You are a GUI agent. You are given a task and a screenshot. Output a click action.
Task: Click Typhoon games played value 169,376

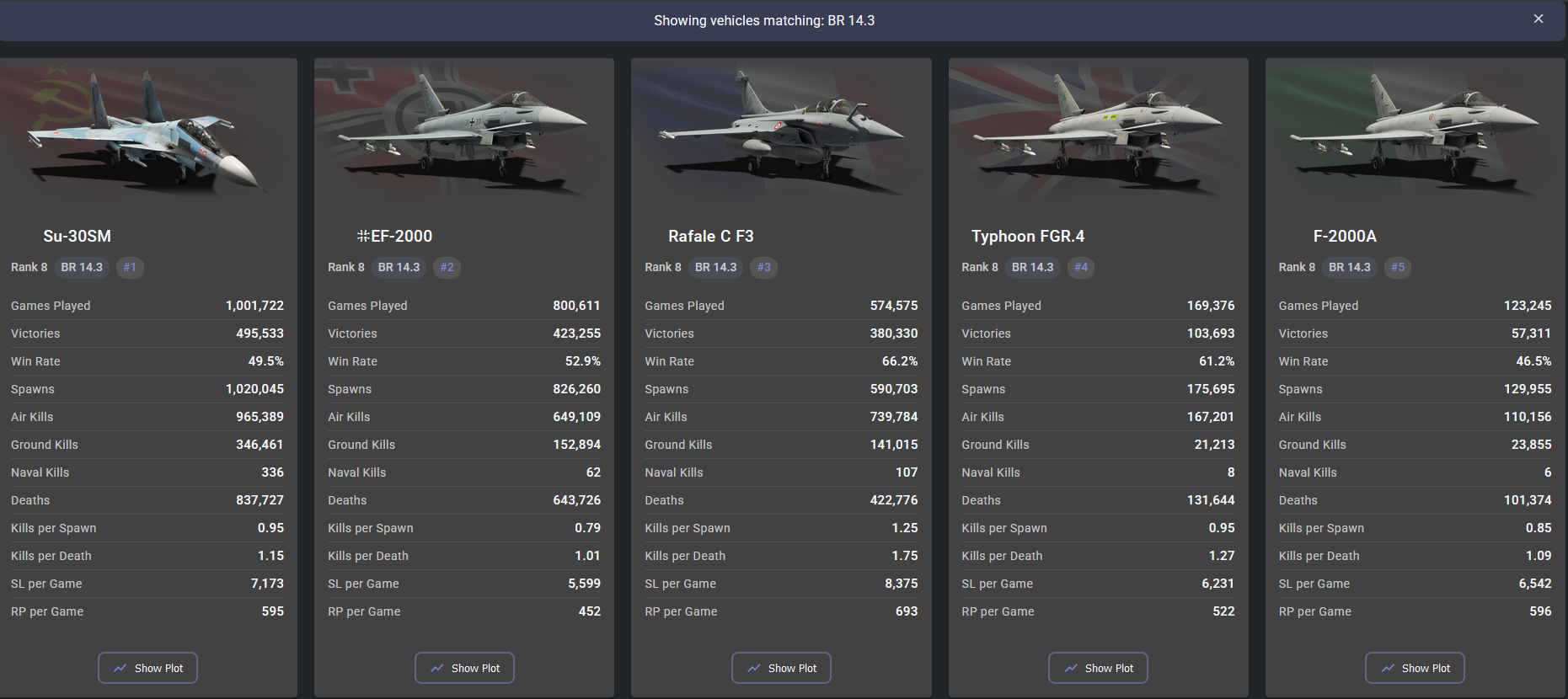(x=1211, y=306)
